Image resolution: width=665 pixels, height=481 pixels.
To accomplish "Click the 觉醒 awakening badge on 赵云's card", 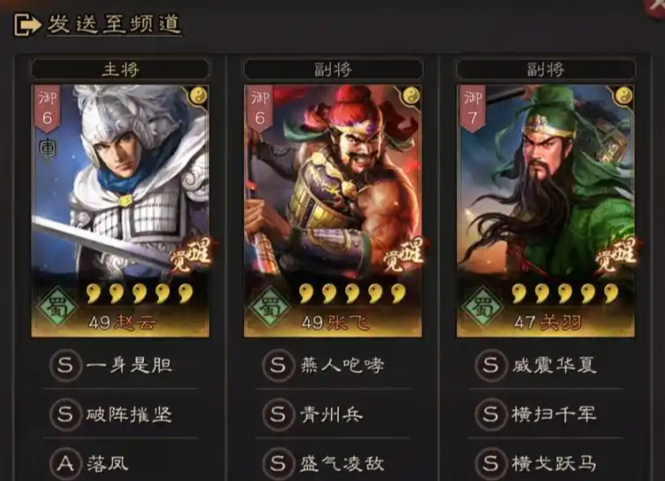I will 192,254.
